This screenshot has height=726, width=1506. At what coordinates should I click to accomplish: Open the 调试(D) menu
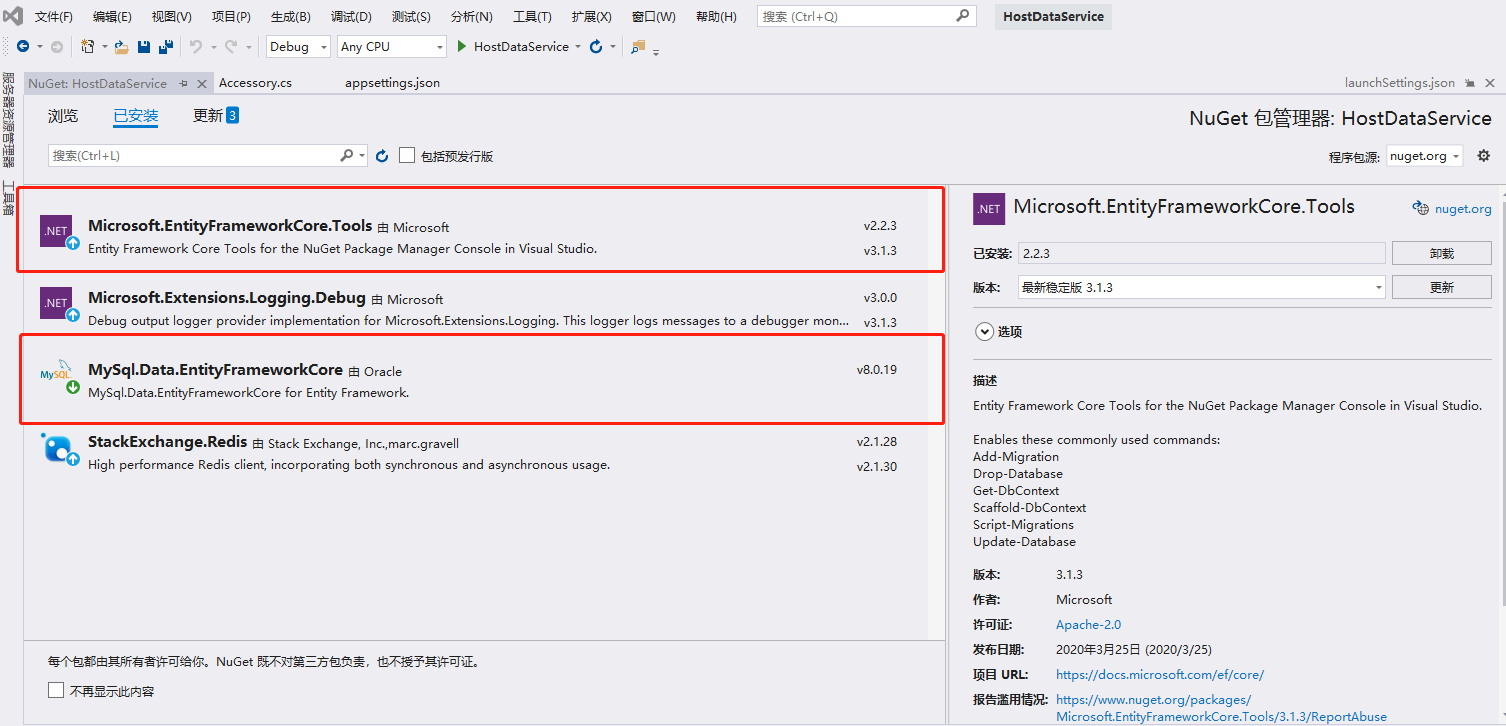pos(351,17)
